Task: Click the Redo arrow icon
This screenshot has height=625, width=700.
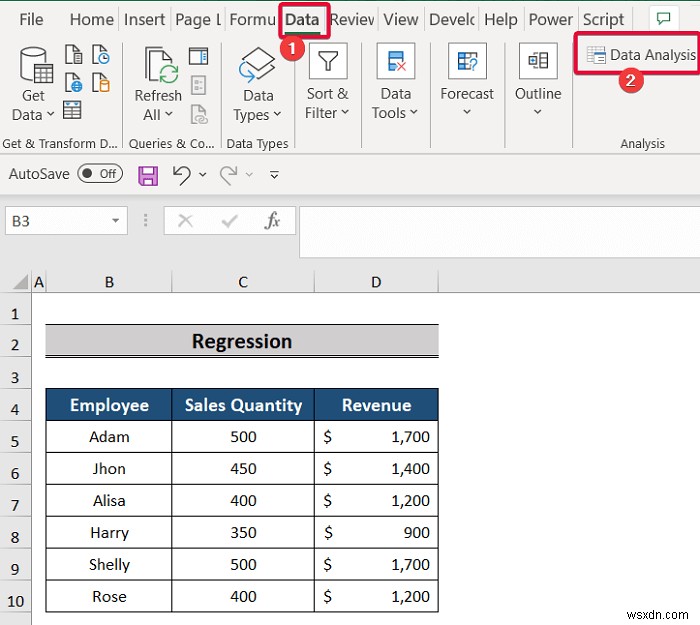Action: pyautogui.click(x=229, y=175)
